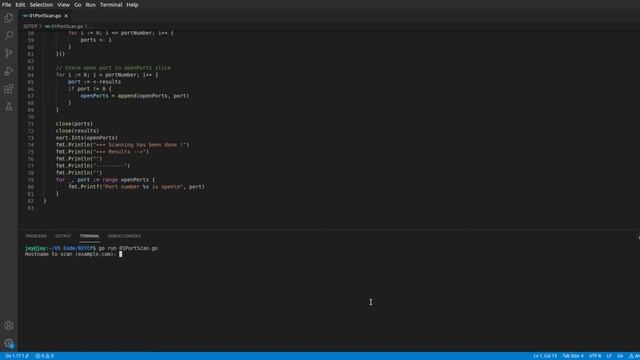Image resolution: width=640 pixels, height=360 pixels.
Task: Click the 01PortScan.go breadcrumb
Action: [64, 26]
